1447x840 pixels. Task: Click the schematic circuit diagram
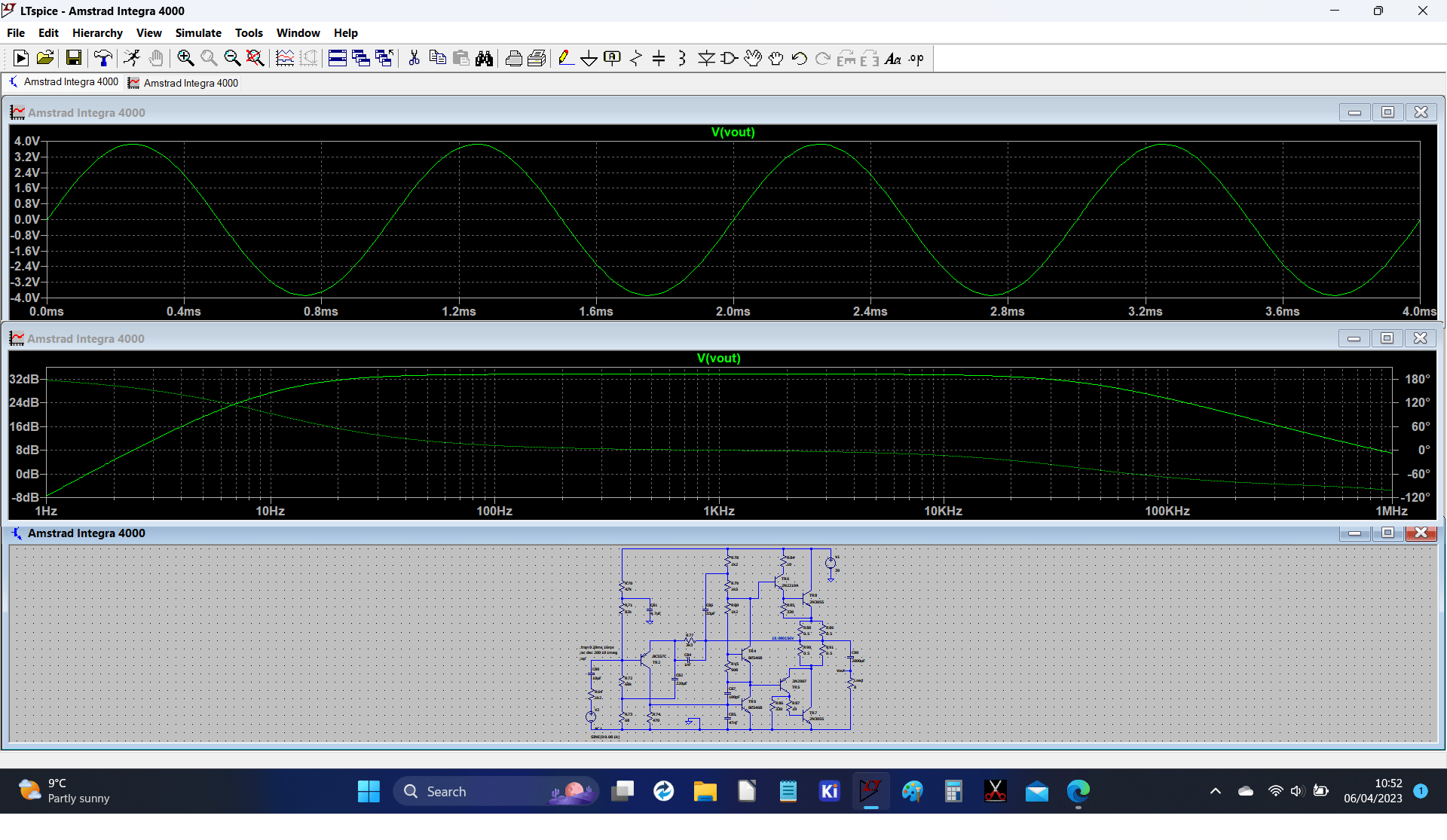(x=722, y=642)
